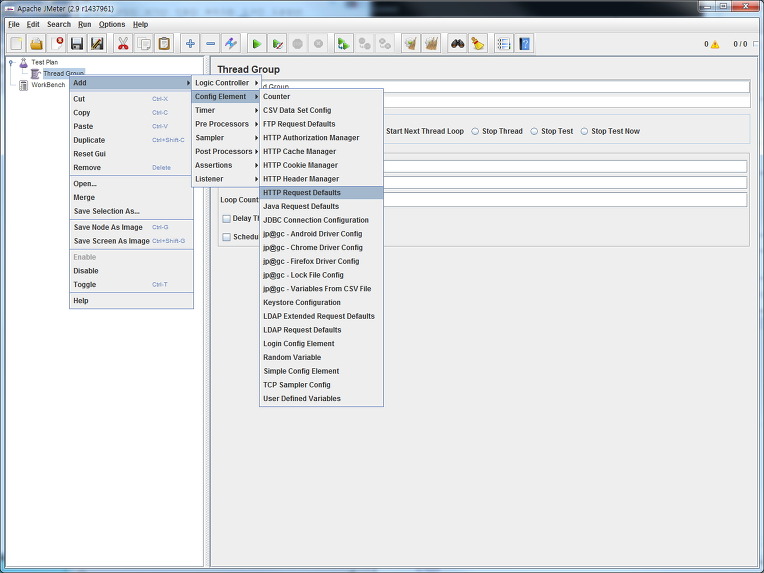Viewport: 764px width, 573px height.
Task: Reset search with the broom icon
Action: pyautogui.click(x=478, y=44)
